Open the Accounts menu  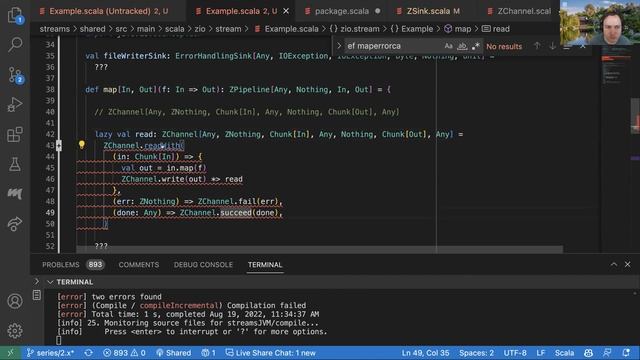[x=15, y=301]
